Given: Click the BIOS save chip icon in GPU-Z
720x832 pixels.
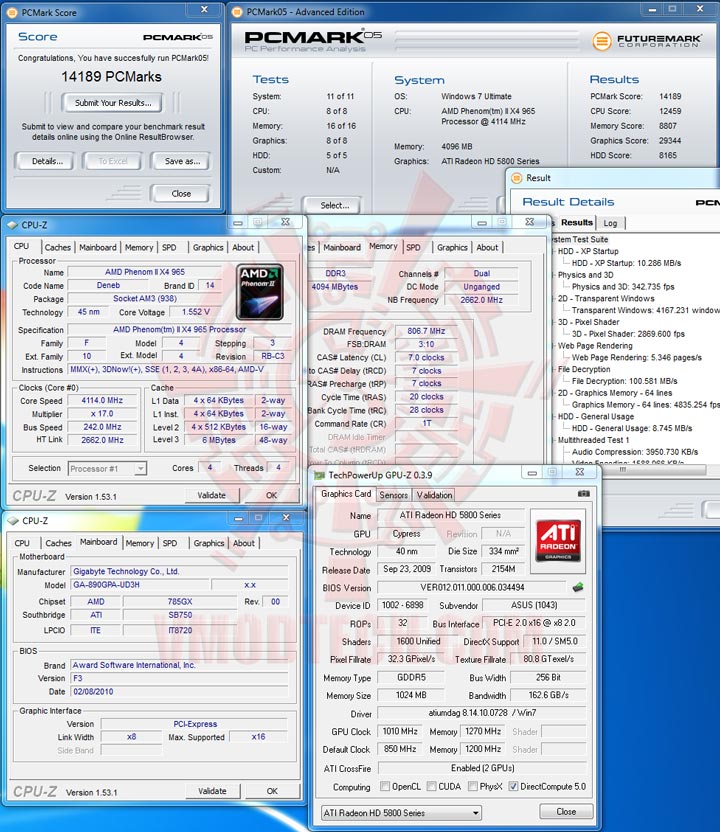Looking at the screenshot, I should pos(578,587).
